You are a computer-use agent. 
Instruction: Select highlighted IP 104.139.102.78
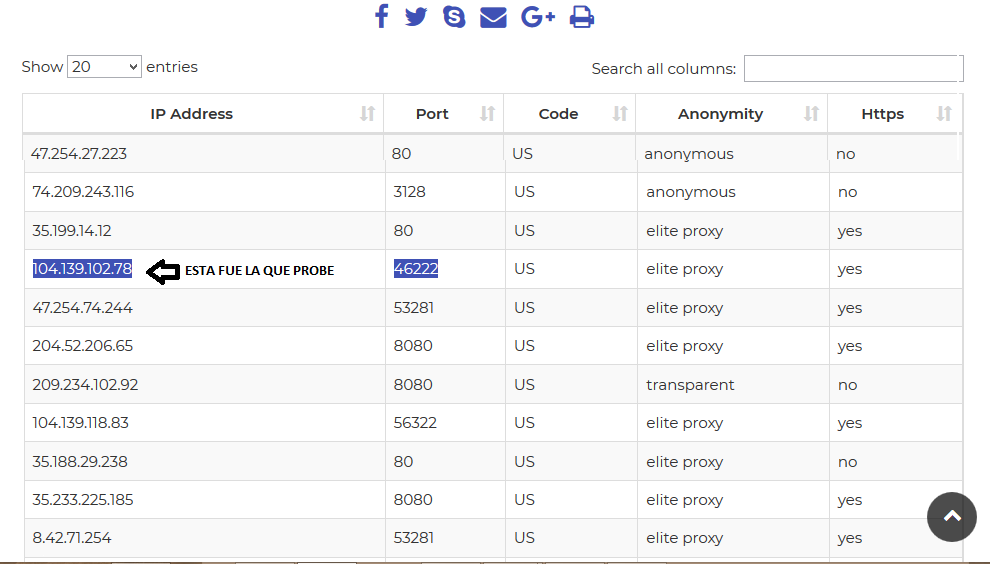coord(82,269)
